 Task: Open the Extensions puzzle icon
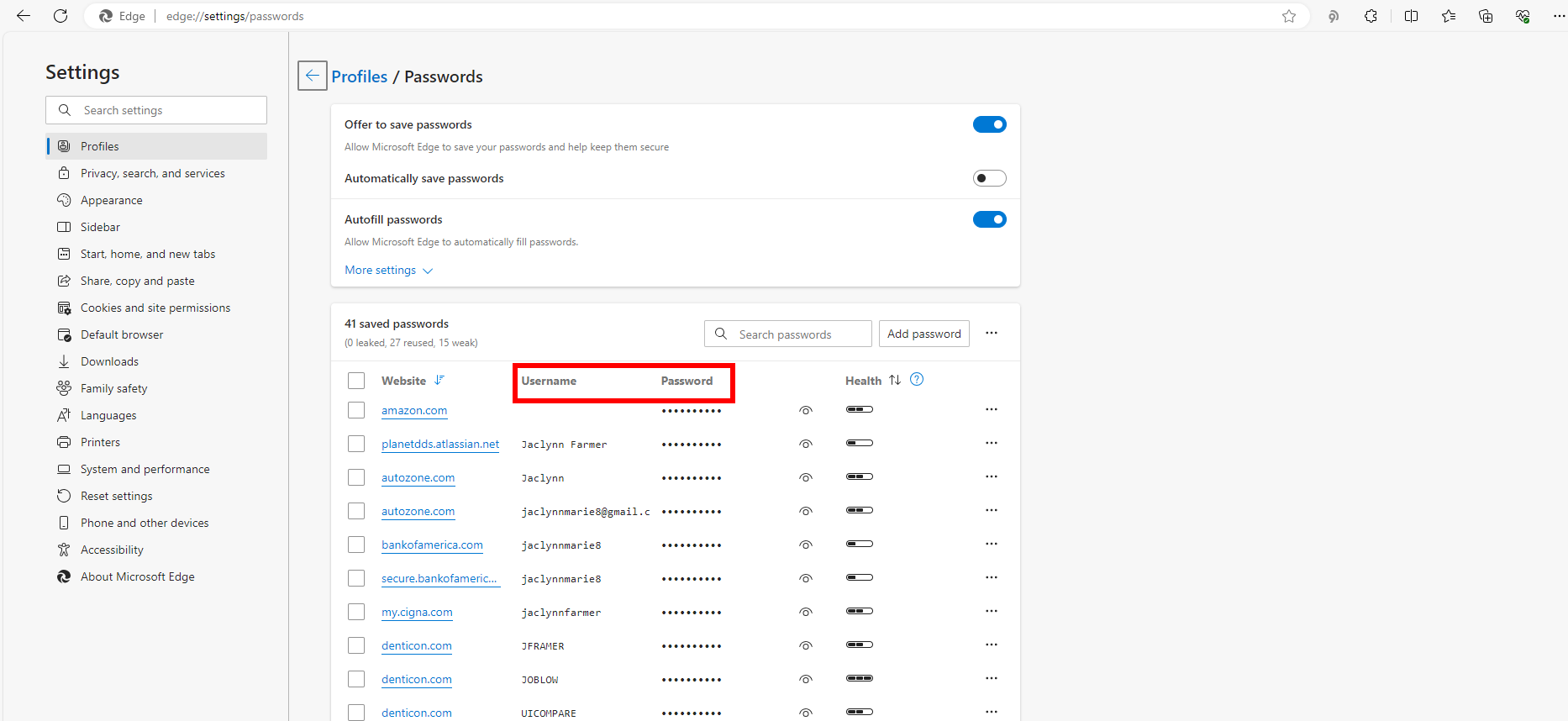pyautogui.click(x=1371, y=16)
